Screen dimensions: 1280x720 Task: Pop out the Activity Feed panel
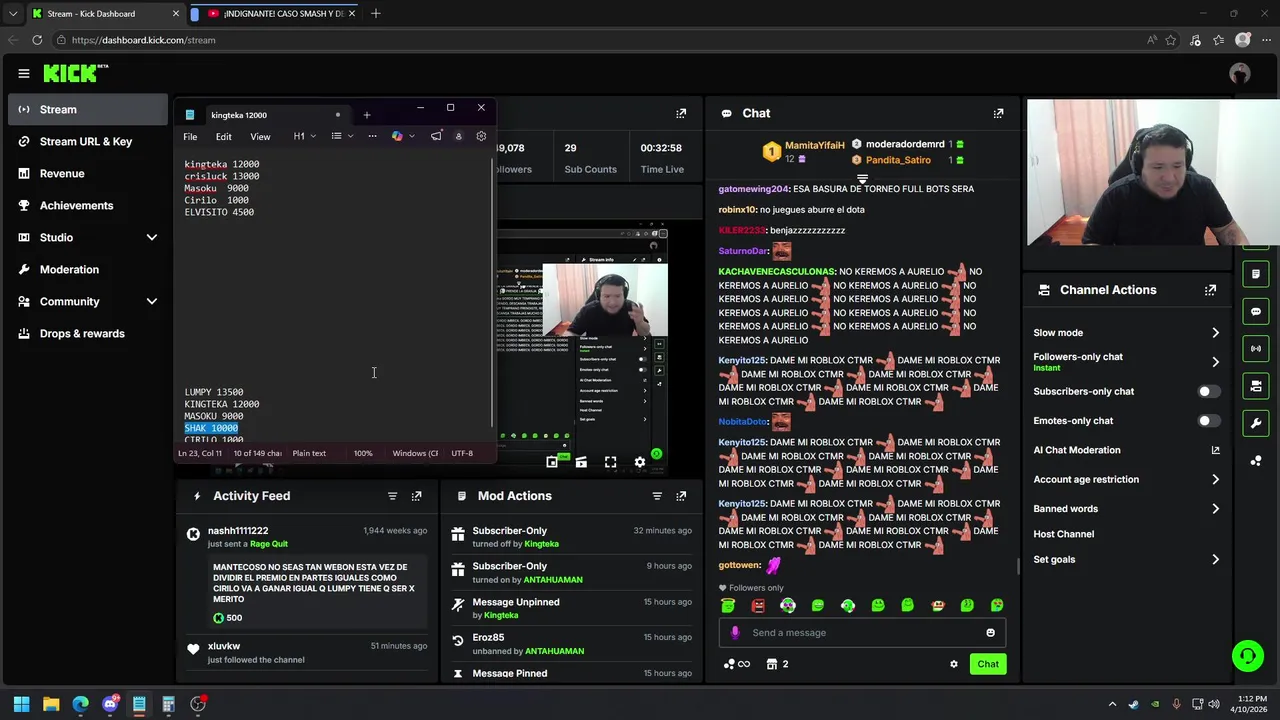point(416,496)
